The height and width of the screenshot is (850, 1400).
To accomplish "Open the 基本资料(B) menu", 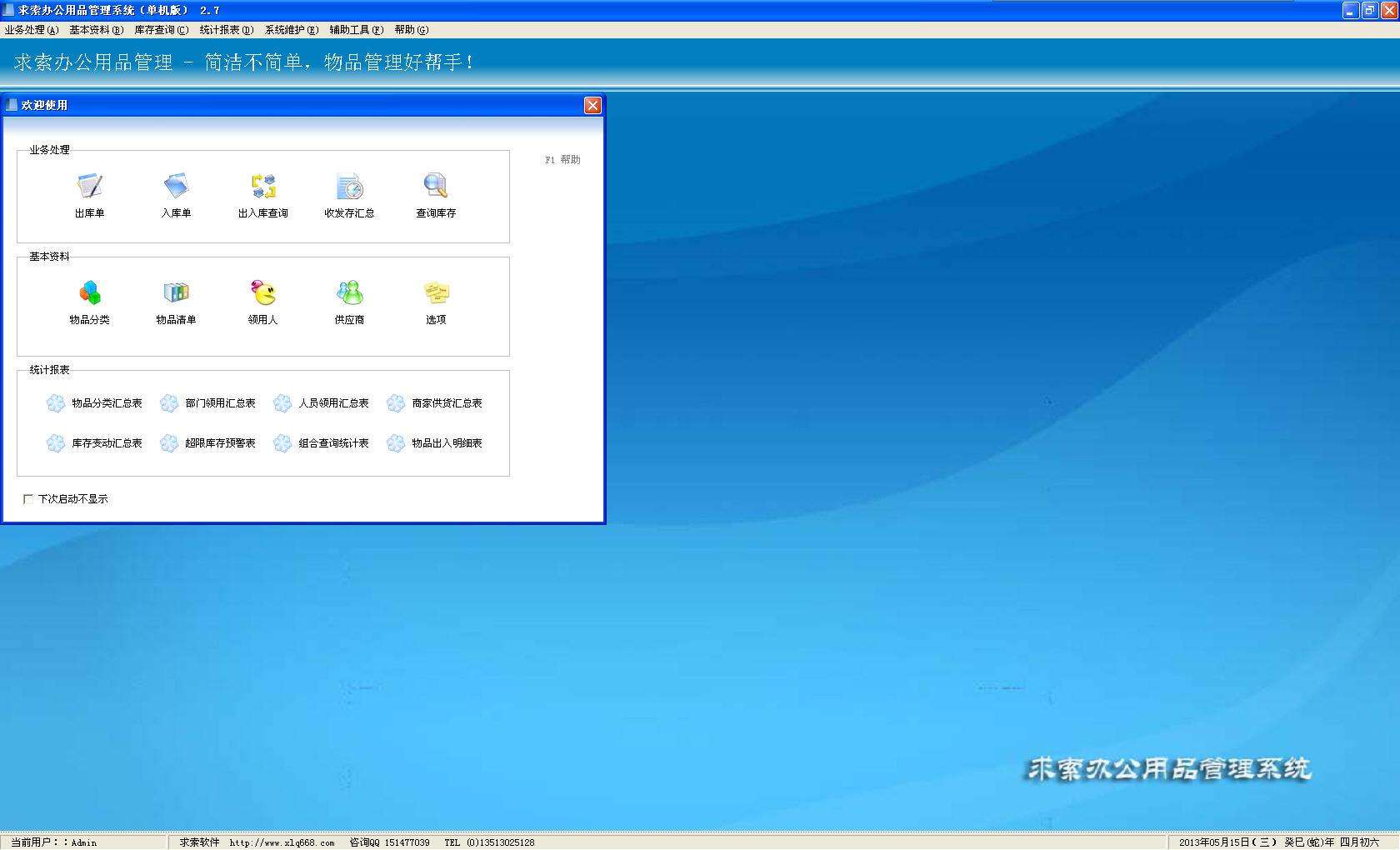I will coord(96,30).
